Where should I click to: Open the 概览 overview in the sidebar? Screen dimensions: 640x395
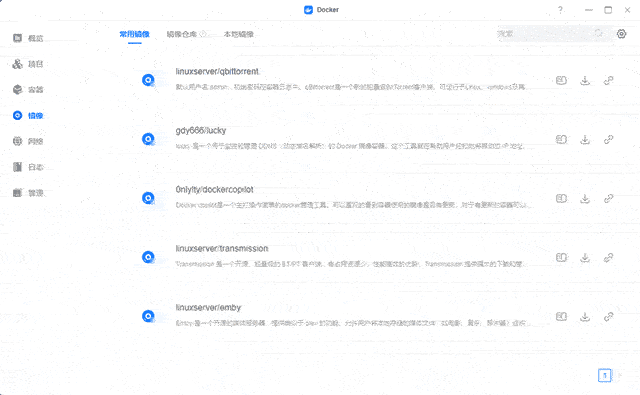[28, 38]
